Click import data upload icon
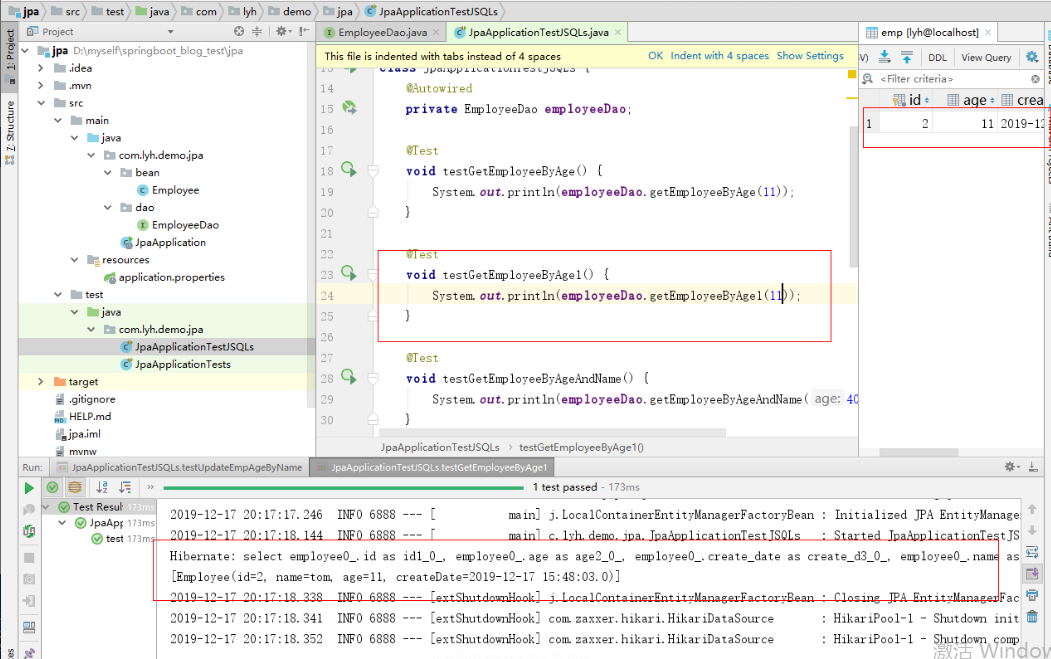 (x=907, y=57)
